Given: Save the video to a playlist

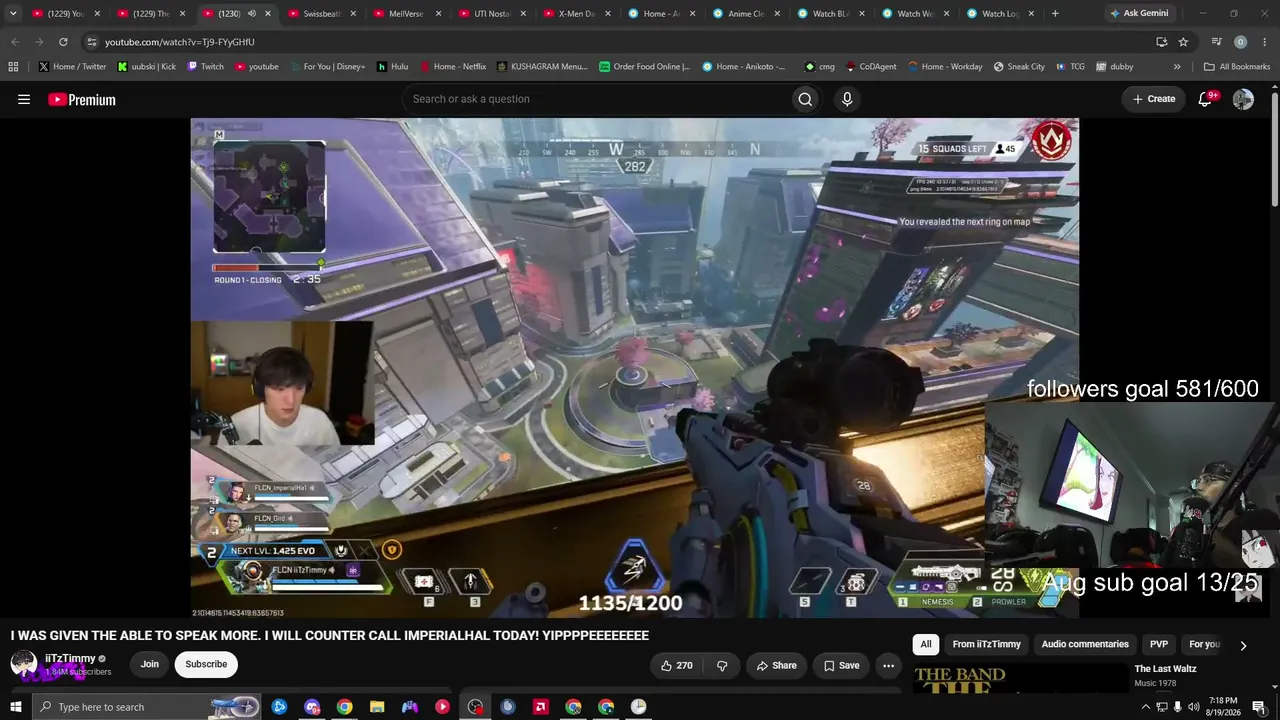Looking at the screenshot, I should 841,665.
